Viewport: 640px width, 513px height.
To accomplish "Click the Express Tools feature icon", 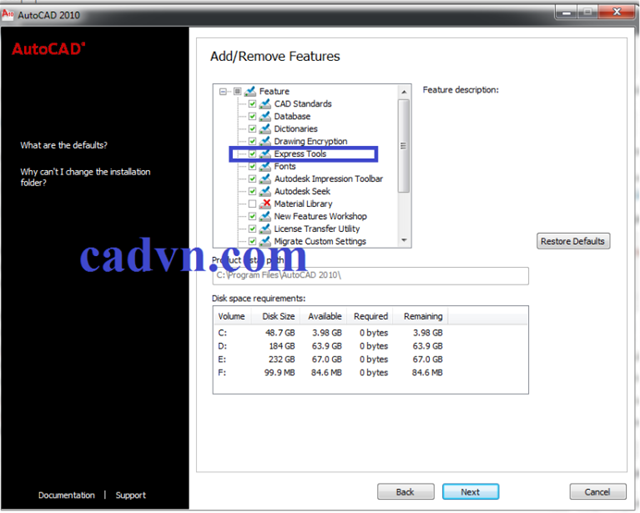I will 265,154.
